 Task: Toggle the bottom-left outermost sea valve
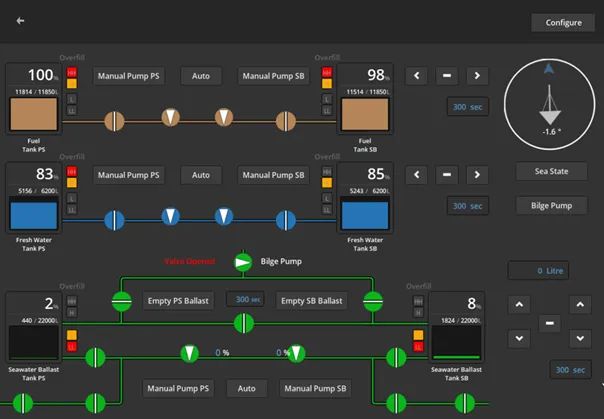click(x=23, y=403)
